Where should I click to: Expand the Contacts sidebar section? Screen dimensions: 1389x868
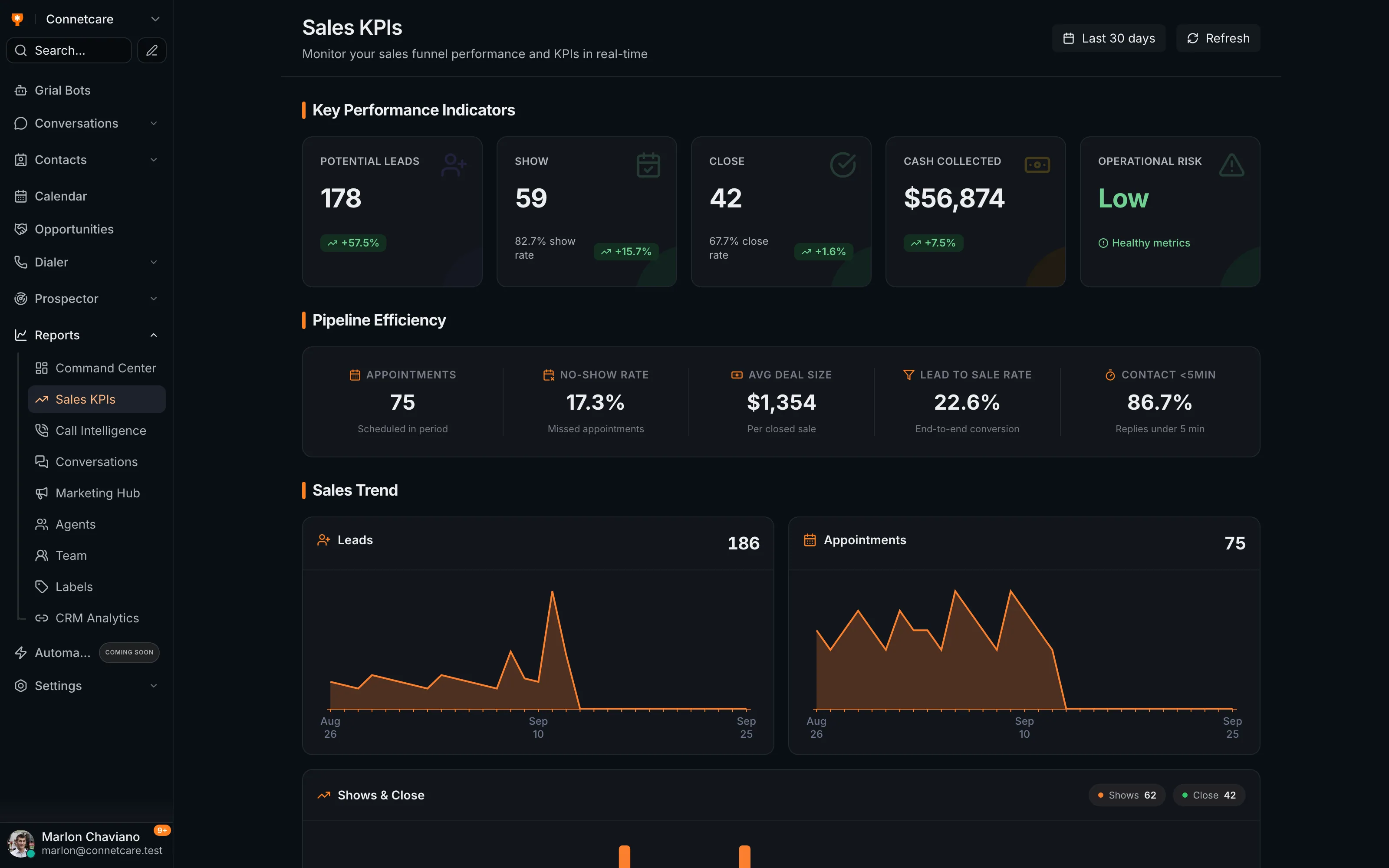154,160
